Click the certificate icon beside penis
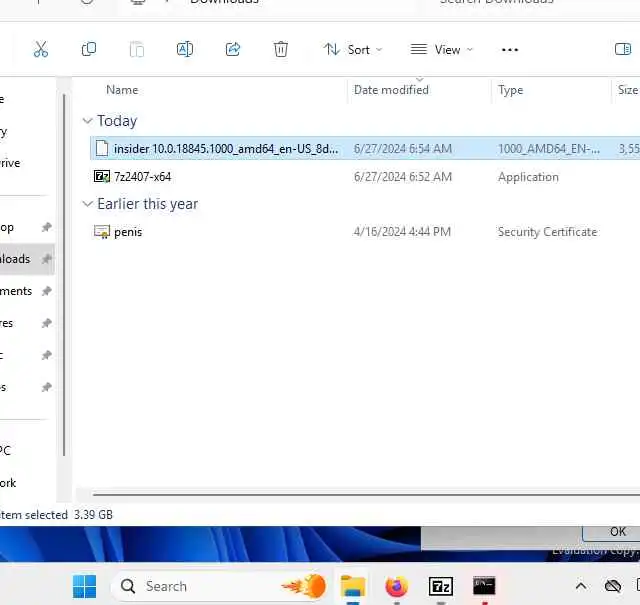 102,232
